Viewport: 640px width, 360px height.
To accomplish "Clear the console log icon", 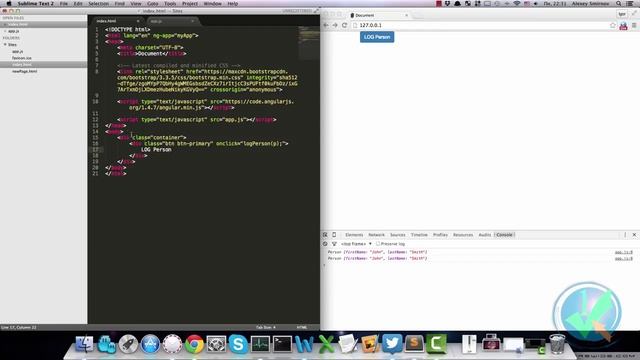I will tap(325, 244).
